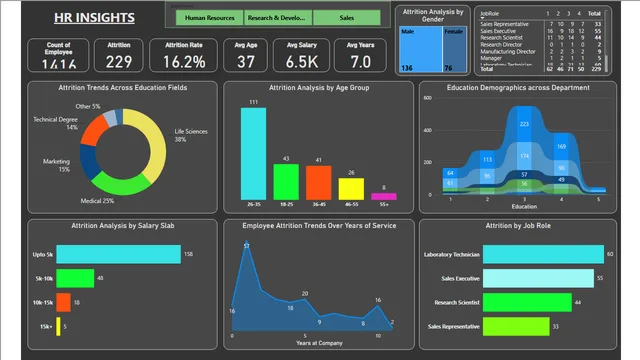
Task: Select the magenta 55+ age group bar
Action: pyautogui.click(x=384, y=196)
